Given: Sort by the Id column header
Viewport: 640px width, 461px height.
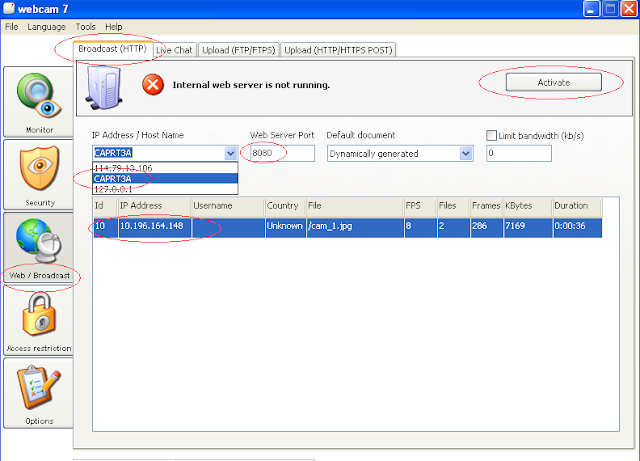Looking at the screenshot, I should tap(105, 206).
